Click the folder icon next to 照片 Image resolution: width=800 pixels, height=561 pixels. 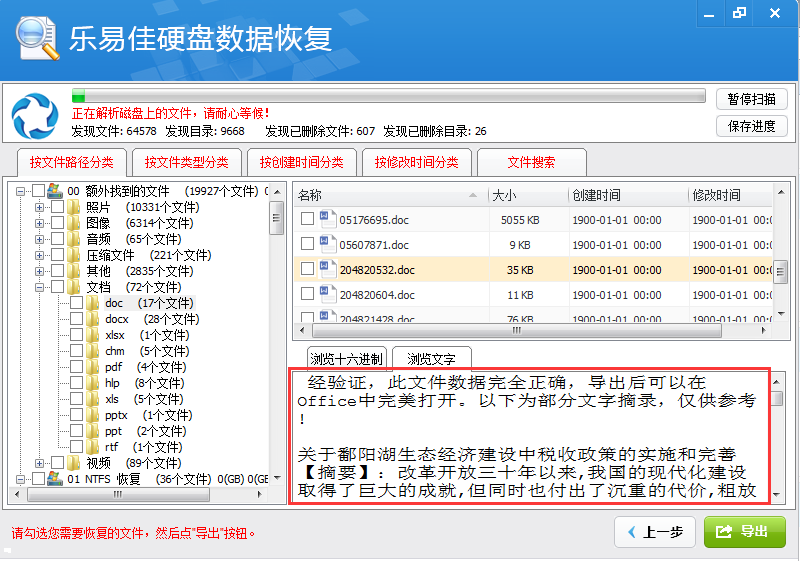tap(74, 207)
